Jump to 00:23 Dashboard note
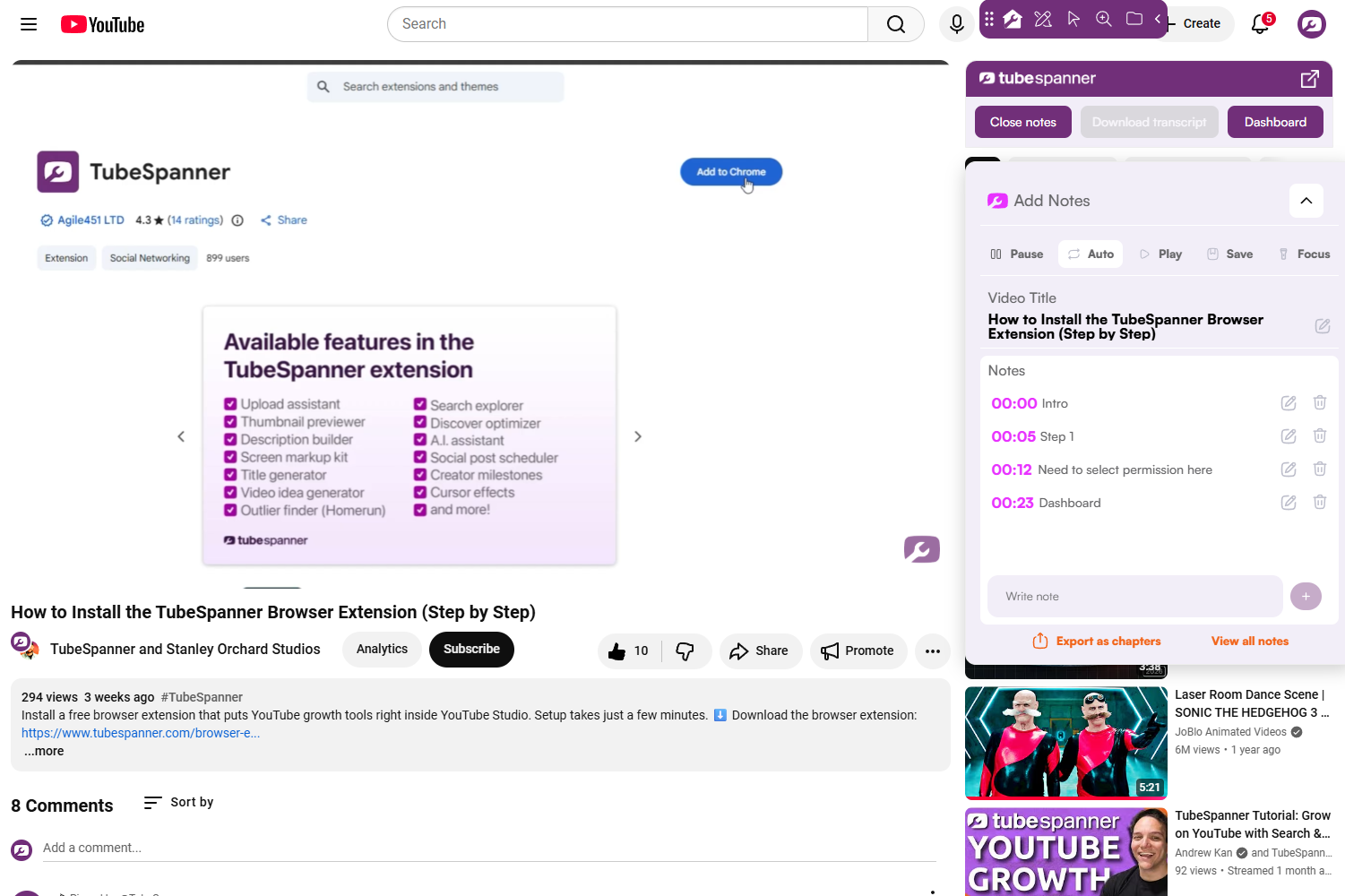 coord(1013,503)
